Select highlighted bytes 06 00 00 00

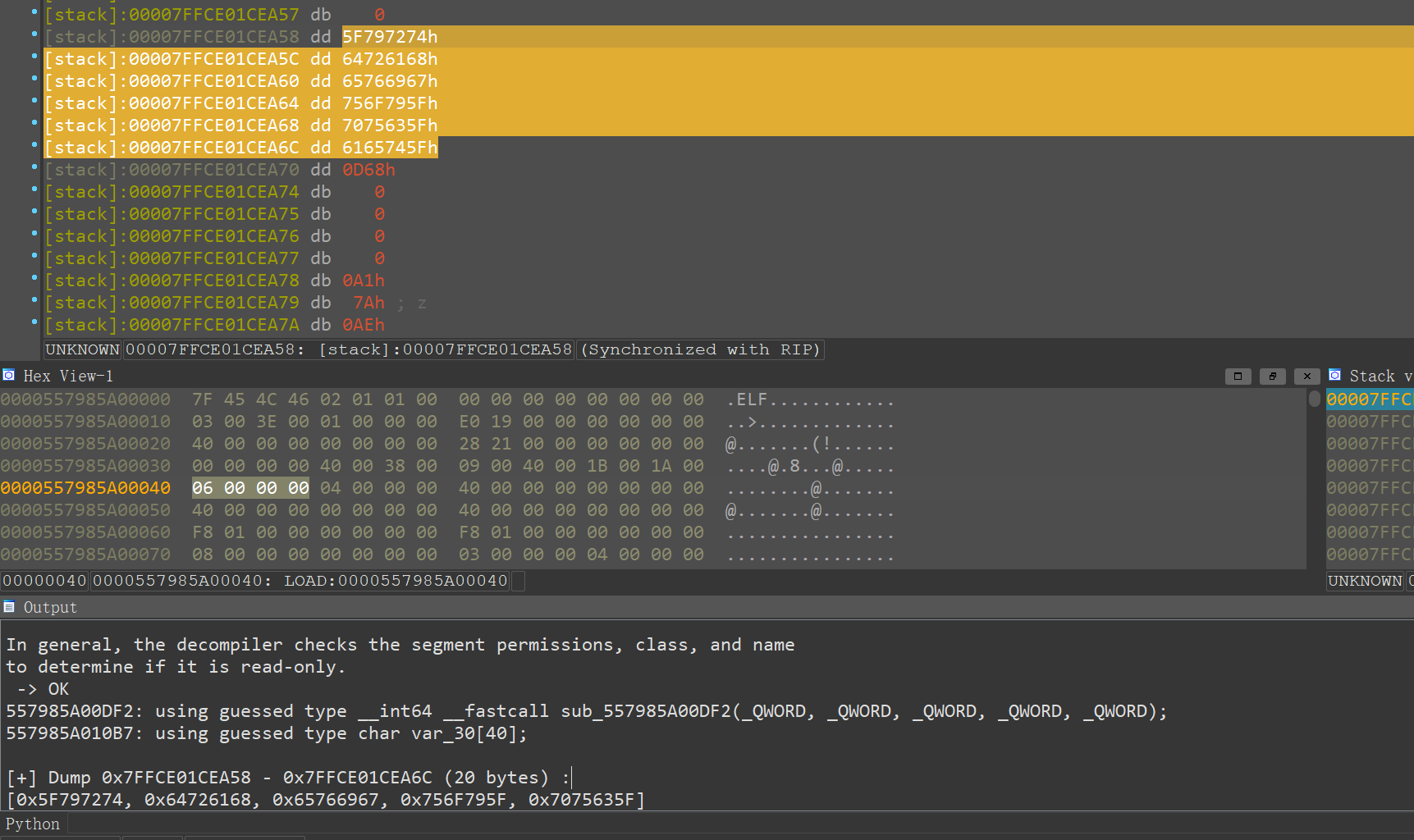[x=250, y=488]
